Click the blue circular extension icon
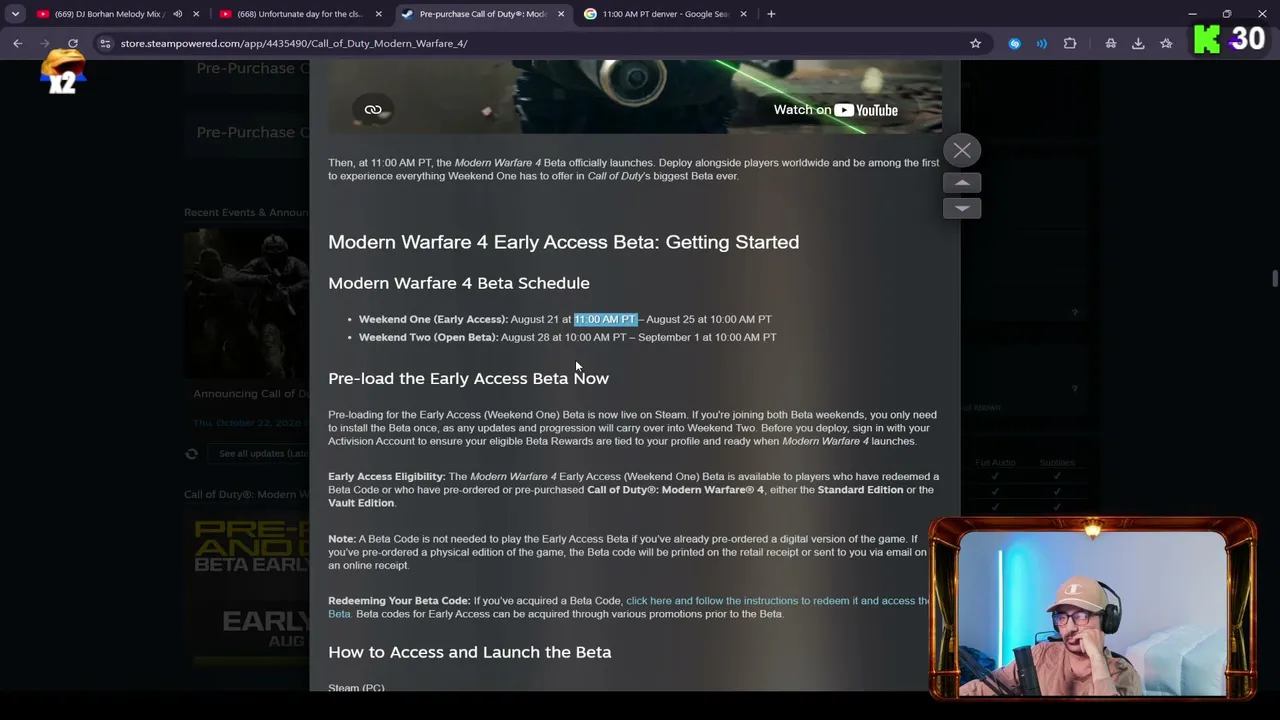This screenshot has height=720, width=1280. [1015, 43]
